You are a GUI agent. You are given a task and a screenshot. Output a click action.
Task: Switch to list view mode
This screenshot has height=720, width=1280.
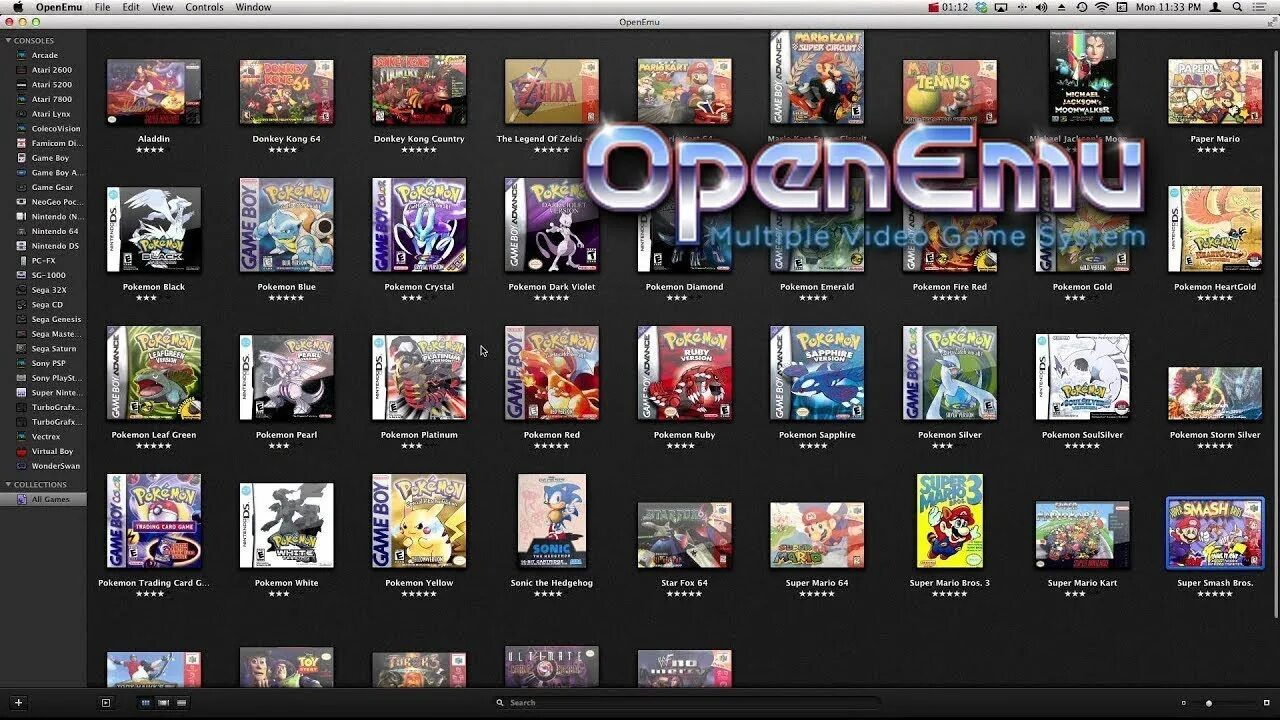(181, 703)
